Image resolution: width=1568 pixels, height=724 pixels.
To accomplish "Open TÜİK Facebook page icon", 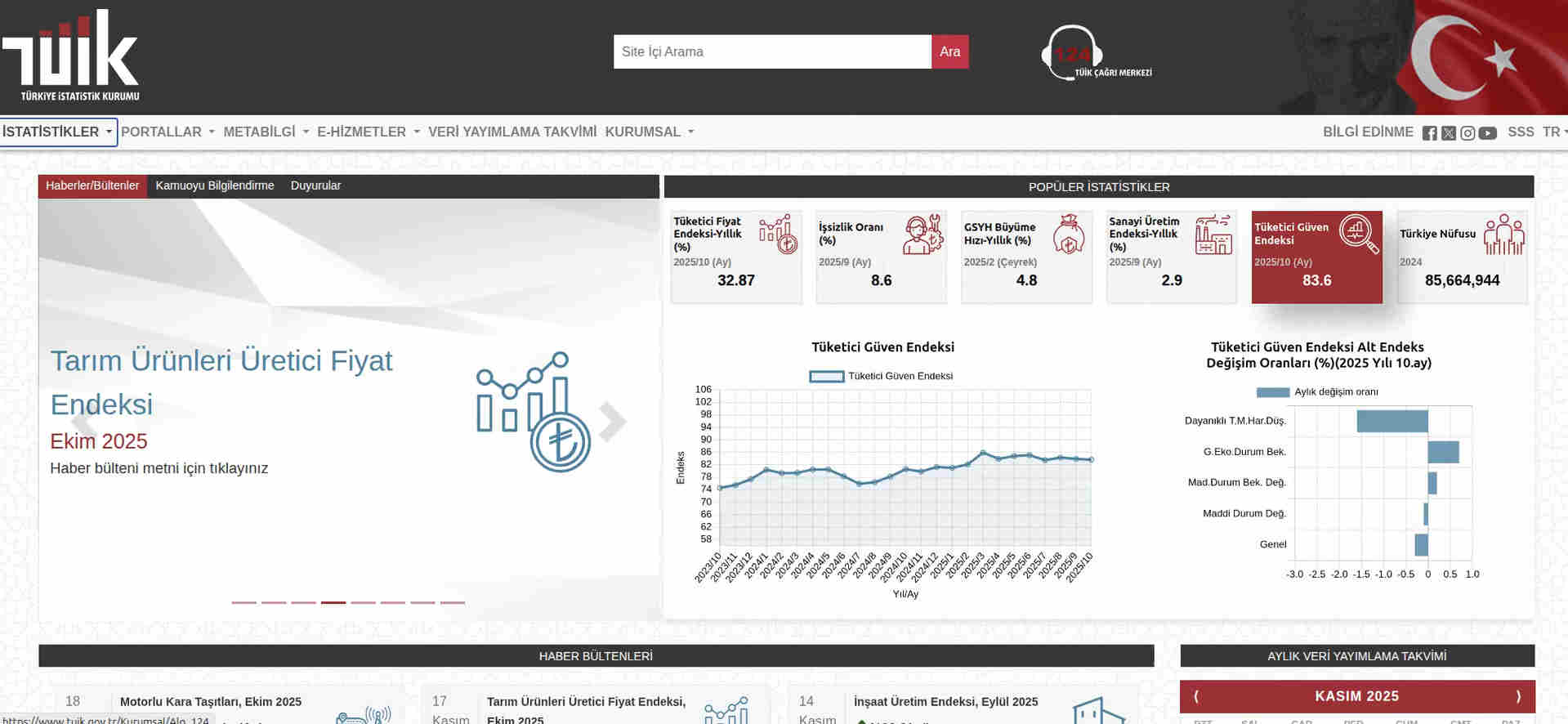I will click(1429, 133).
